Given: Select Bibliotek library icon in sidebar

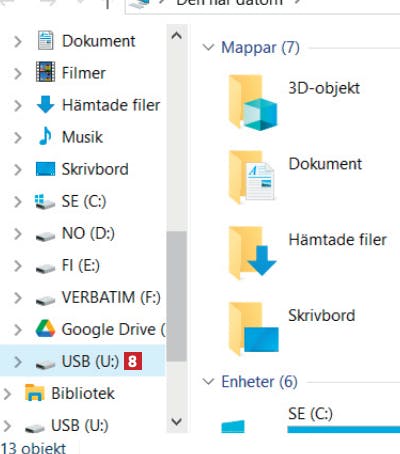Looking at the screenshot, I should [34, 393].
